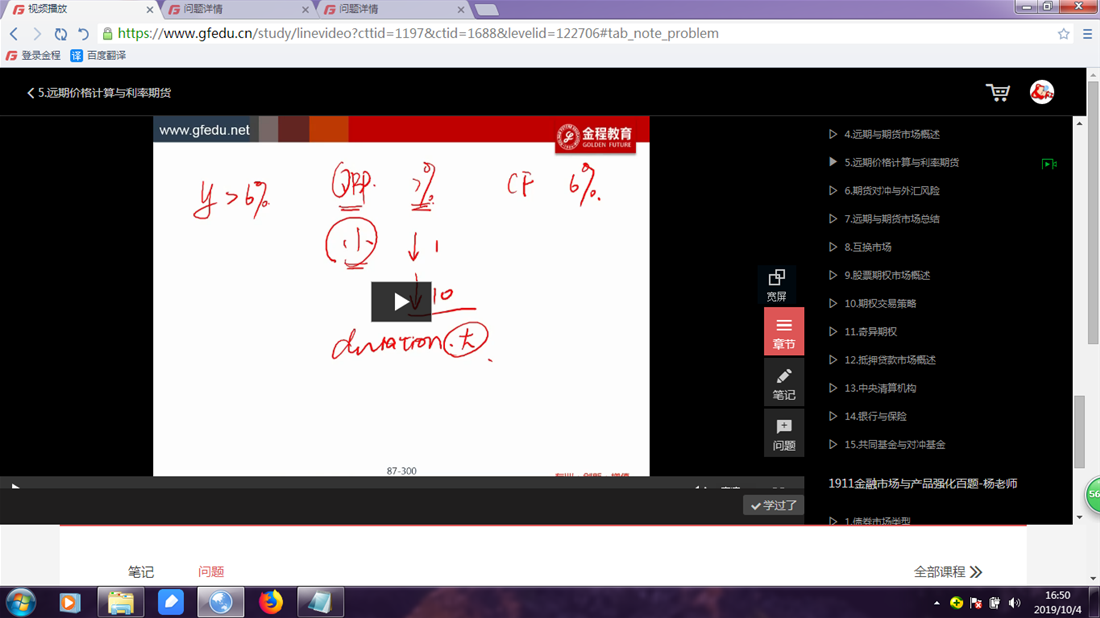
Task: Open media player in taskbar
Action: coord(69,603)
